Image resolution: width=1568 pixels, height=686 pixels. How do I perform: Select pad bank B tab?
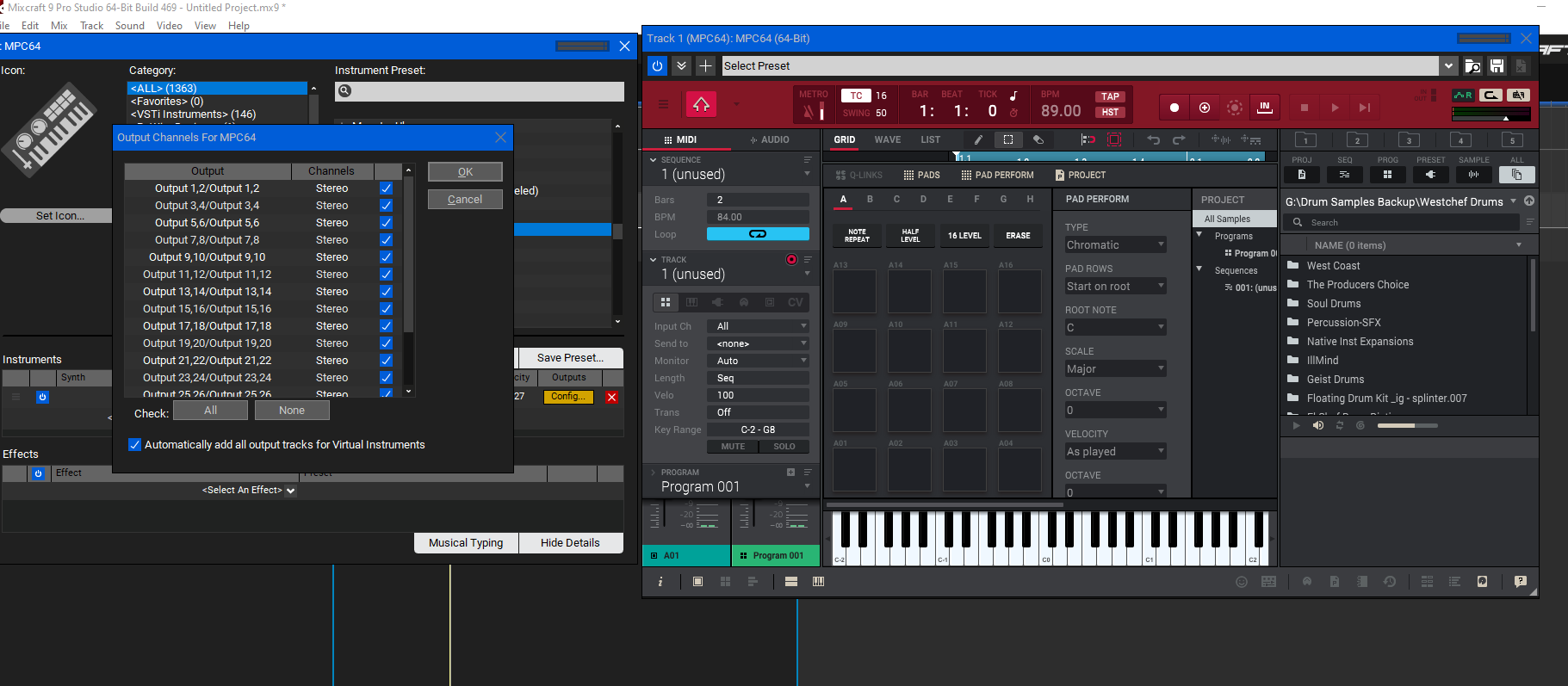[x=870, y=199]
